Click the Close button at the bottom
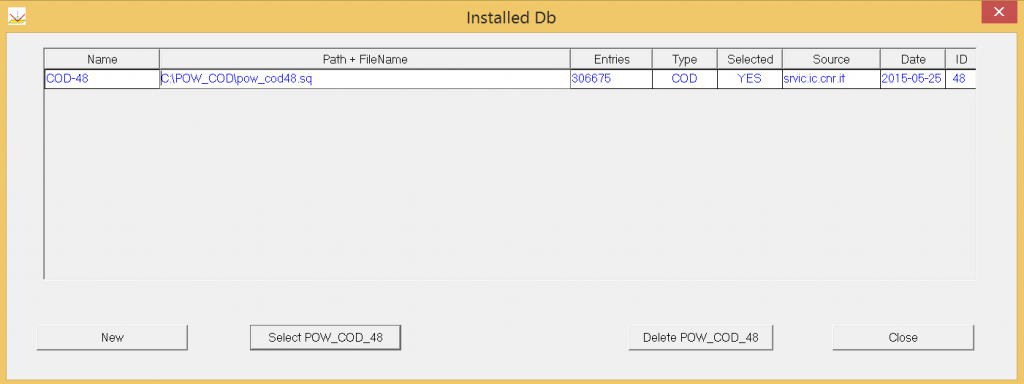Screen dimensions: 1024x384 click(x=903, y=338)
